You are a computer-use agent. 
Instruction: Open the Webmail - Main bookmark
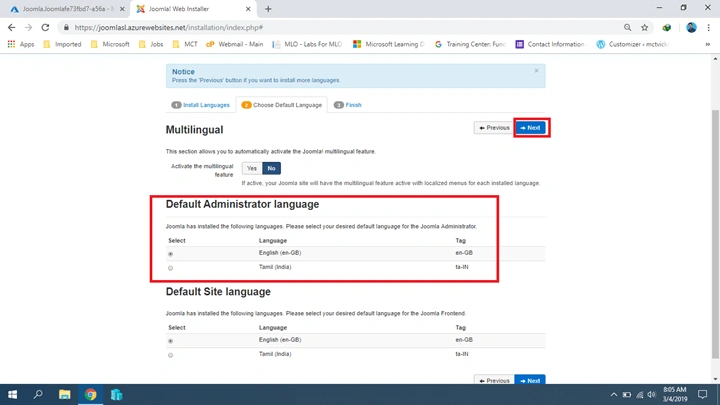pyautogui.click(x=235, y=44)
